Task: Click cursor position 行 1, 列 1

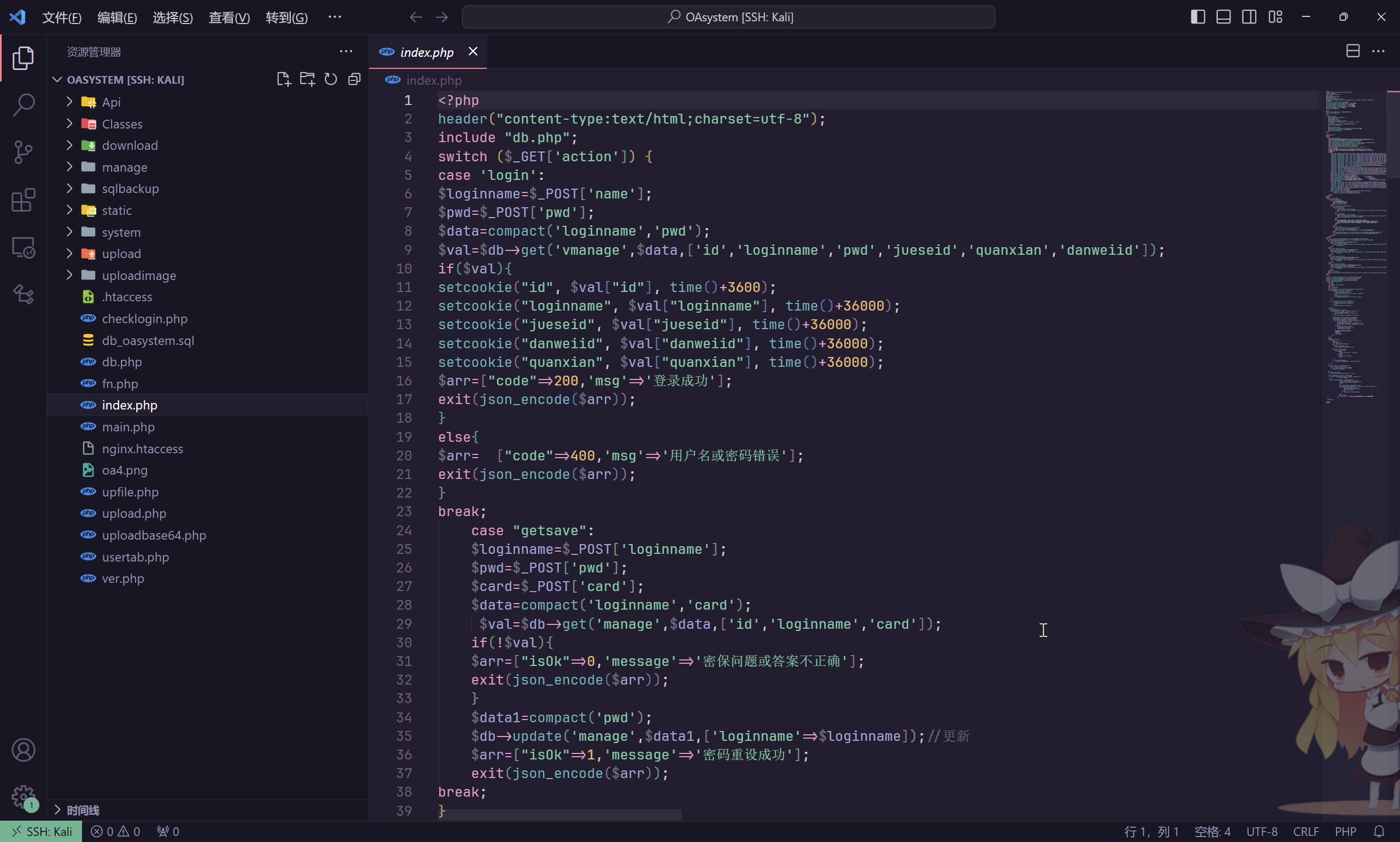Action: click(1151, 832)
